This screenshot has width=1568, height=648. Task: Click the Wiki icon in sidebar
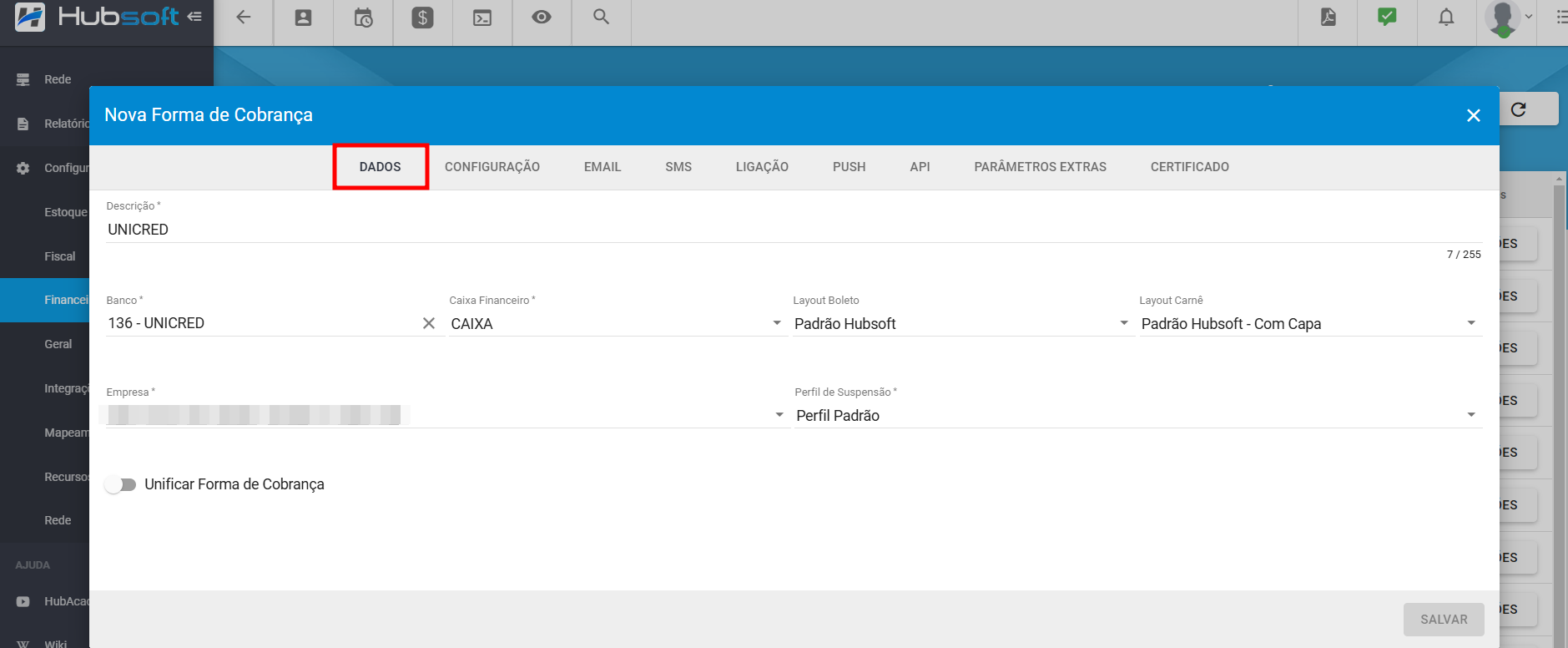(x=23, y=644)
